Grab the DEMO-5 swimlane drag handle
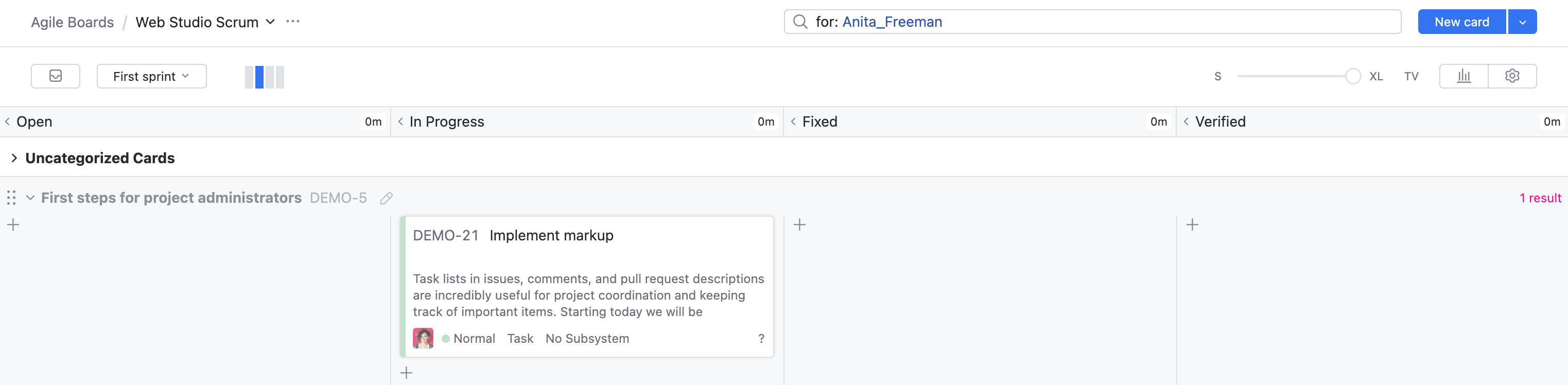 point(11,198)
